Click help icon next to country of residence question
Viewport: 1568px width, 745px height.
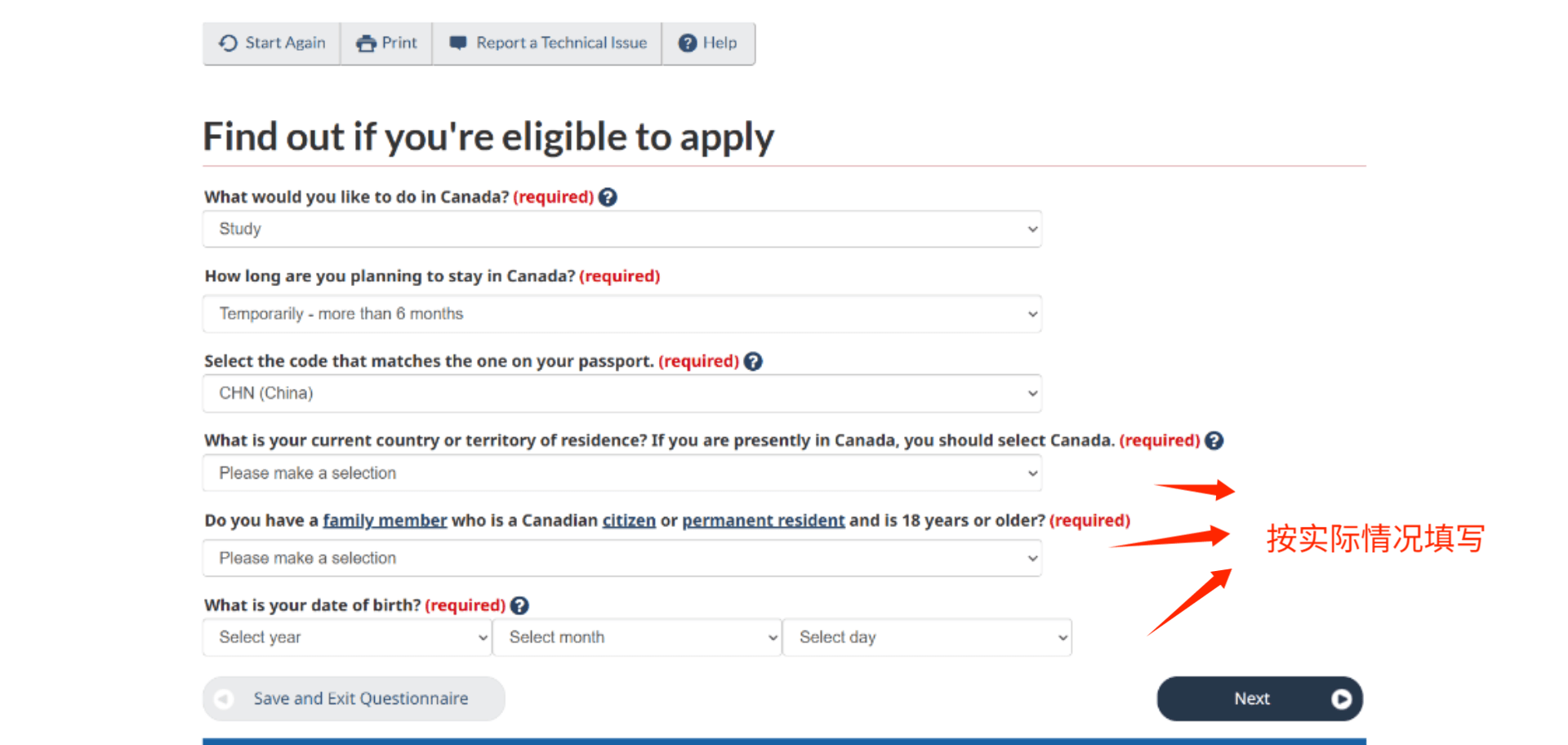pos(1214,440)
